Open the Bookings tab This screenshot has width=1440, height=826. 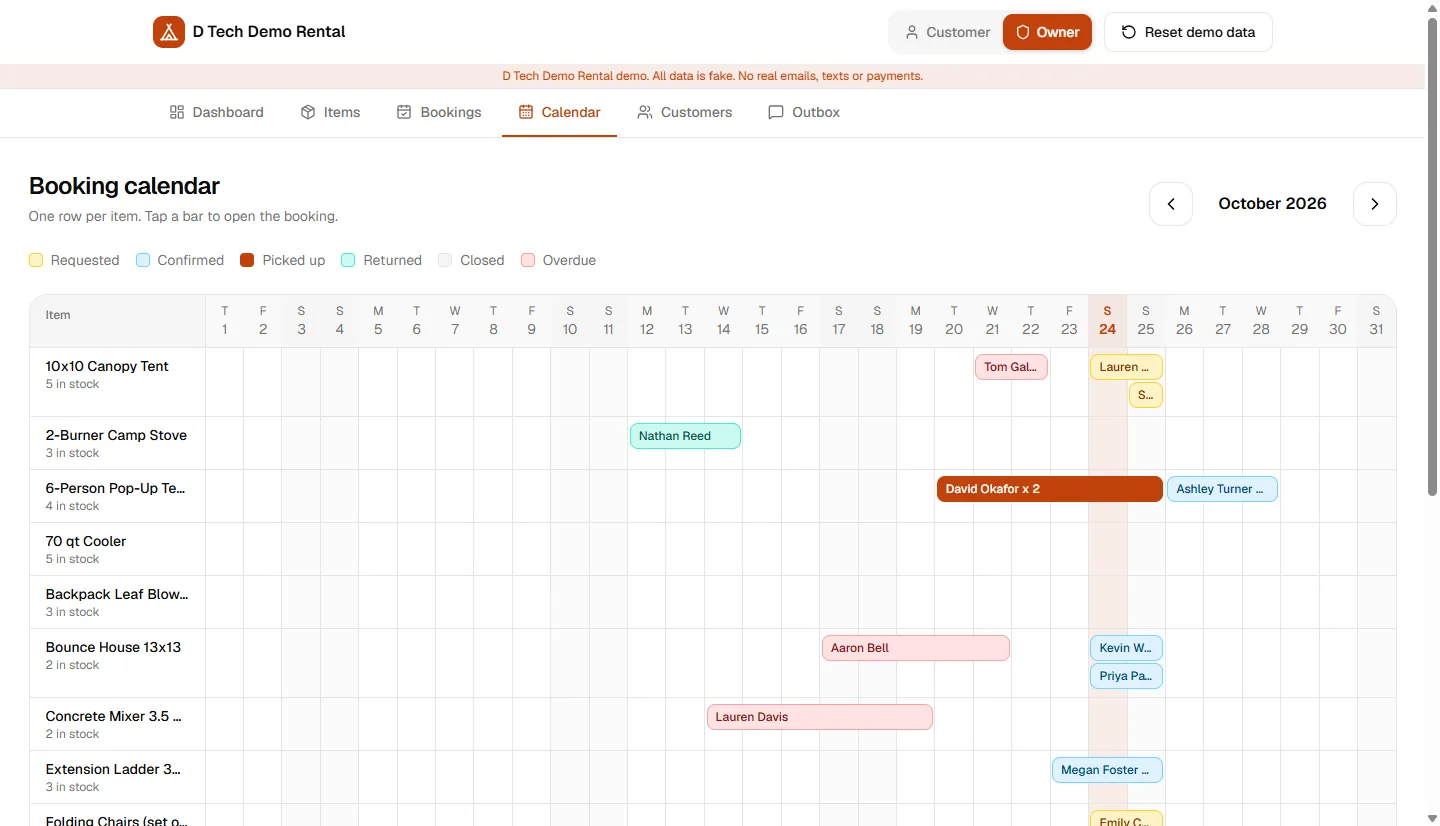pos(439,112)
